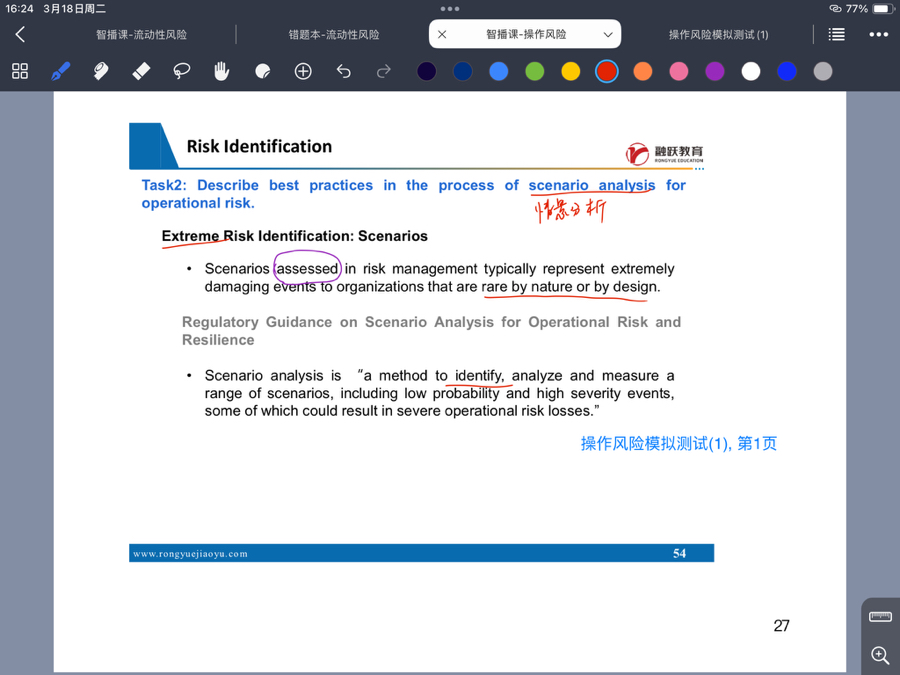Switch to the 操作风险模拟测试 (1) tab
The height and width of the screenshot is (675, 900).
(718, 34)
